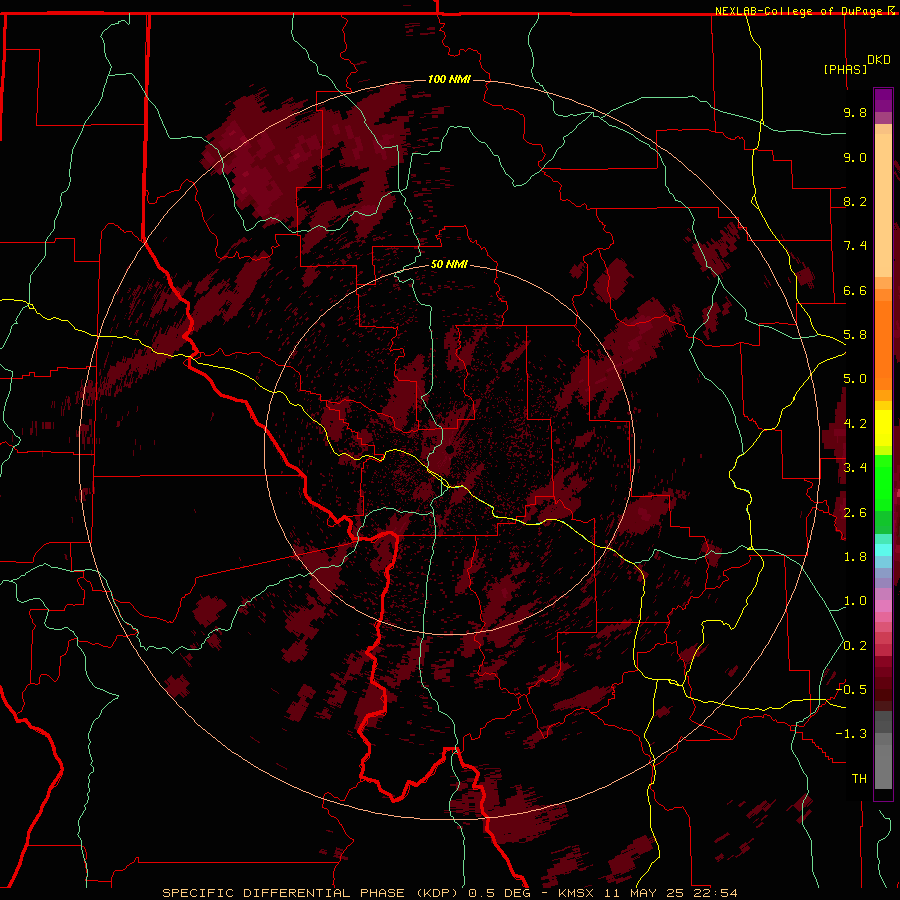Click the pink segment of the color bar
Viewport: 900px width, 900px height.
point(883,606)
